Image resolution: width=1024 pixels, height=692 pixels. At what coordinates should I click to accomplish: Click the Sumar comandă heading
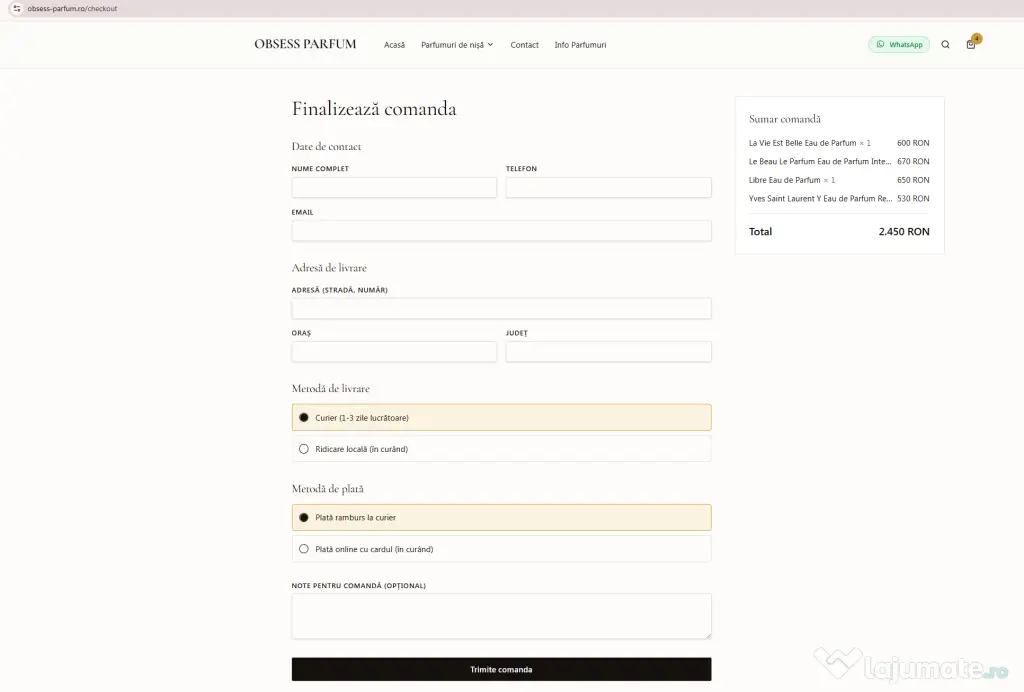point(784,119)
